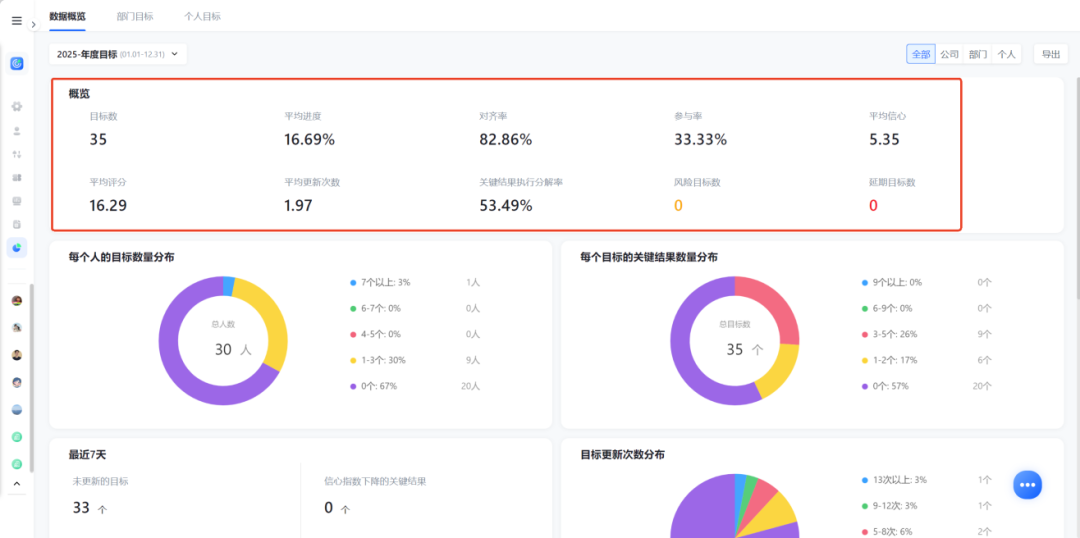Expand the sidebar with the arrow chevron
The image size is (1080, 538).
pyautogui.click(x=33, y=24)
